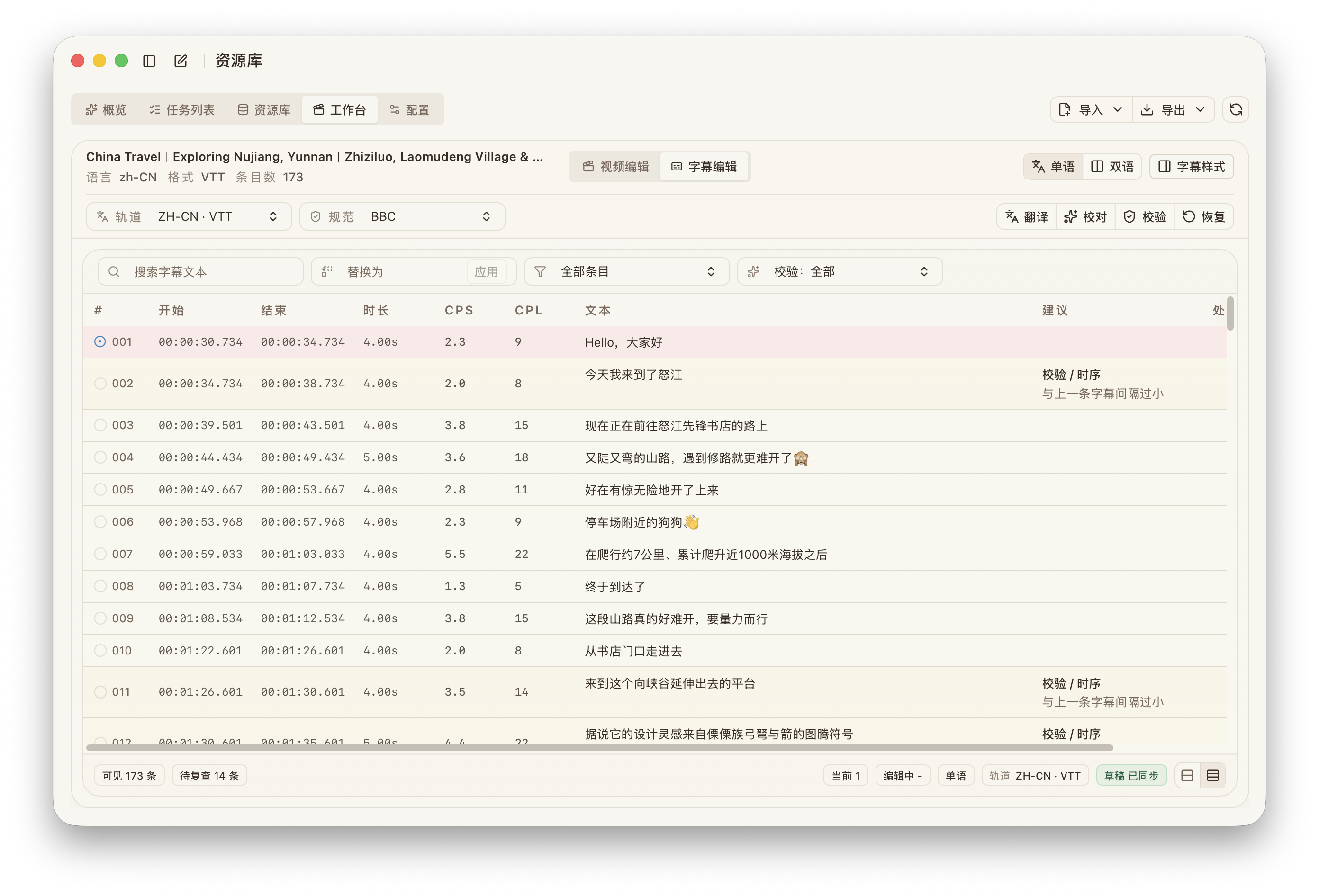
Task: Click the 搜索字幕文本 search field
Action: pyautogui.click(x=200, y=271)
